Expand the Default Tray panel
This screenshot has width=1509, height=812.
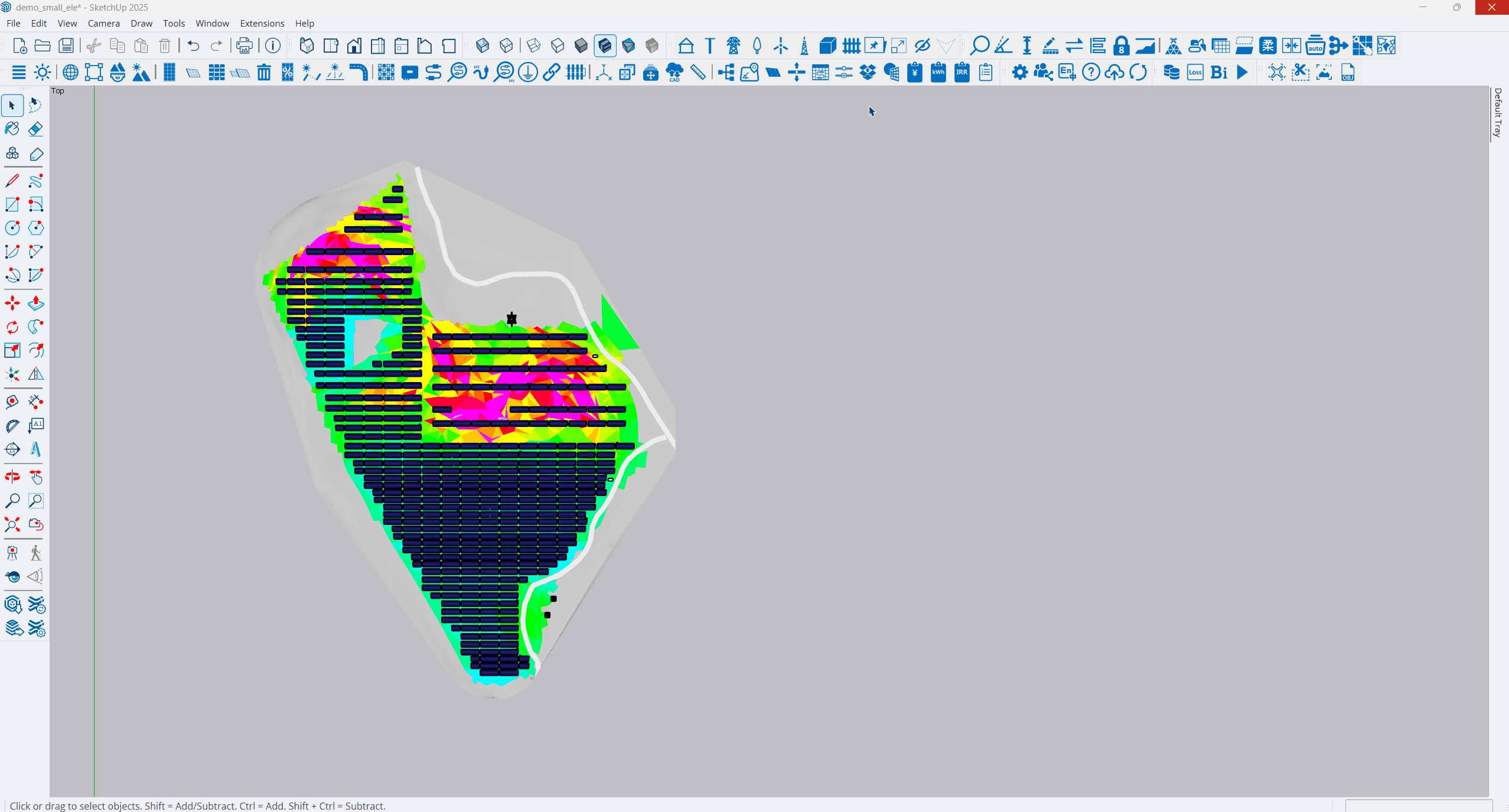click(1498, 113)
